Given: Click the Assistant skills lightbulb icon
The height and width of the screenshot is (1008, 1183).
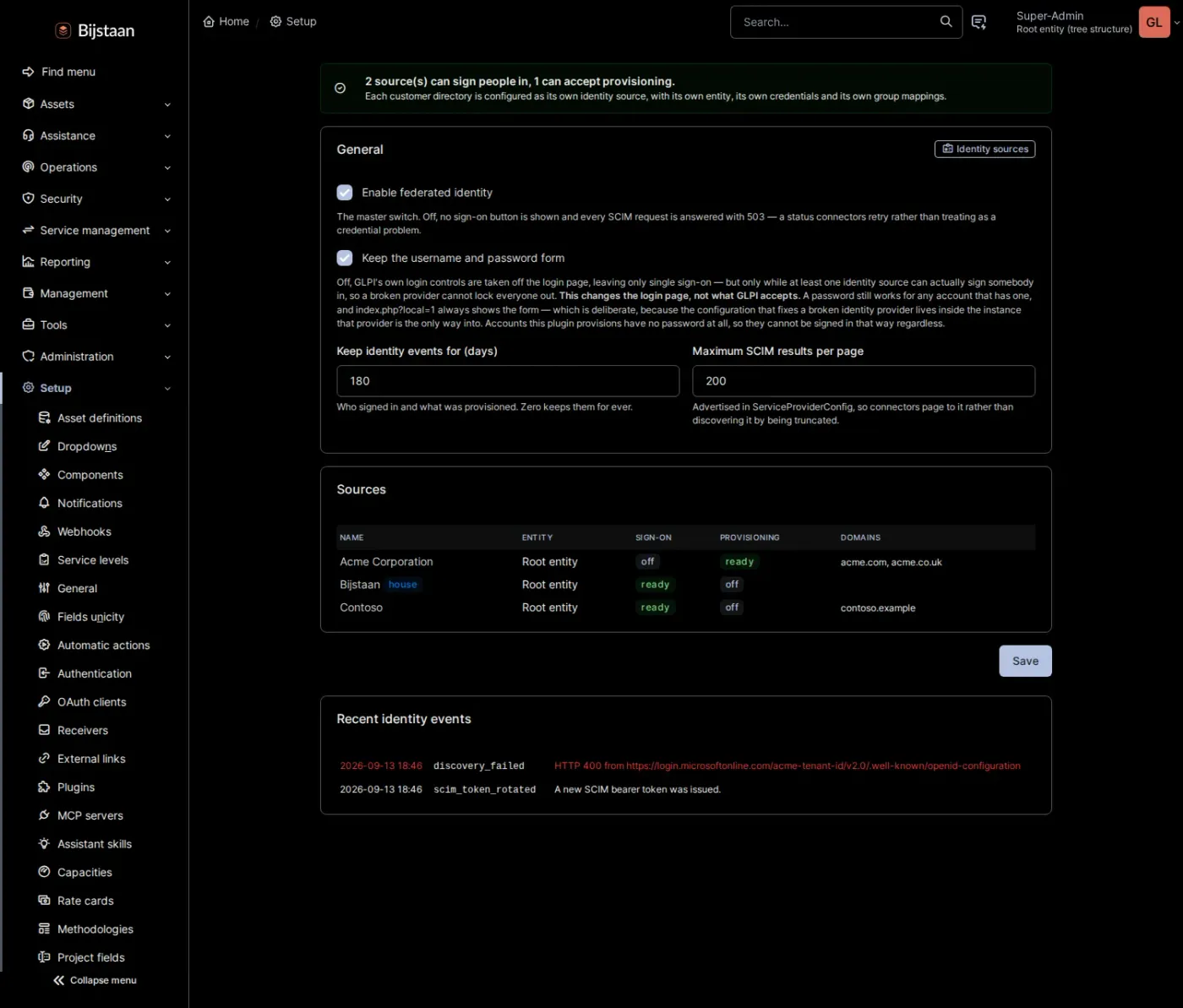Looking at the screenshot, I should coord(44,843).
